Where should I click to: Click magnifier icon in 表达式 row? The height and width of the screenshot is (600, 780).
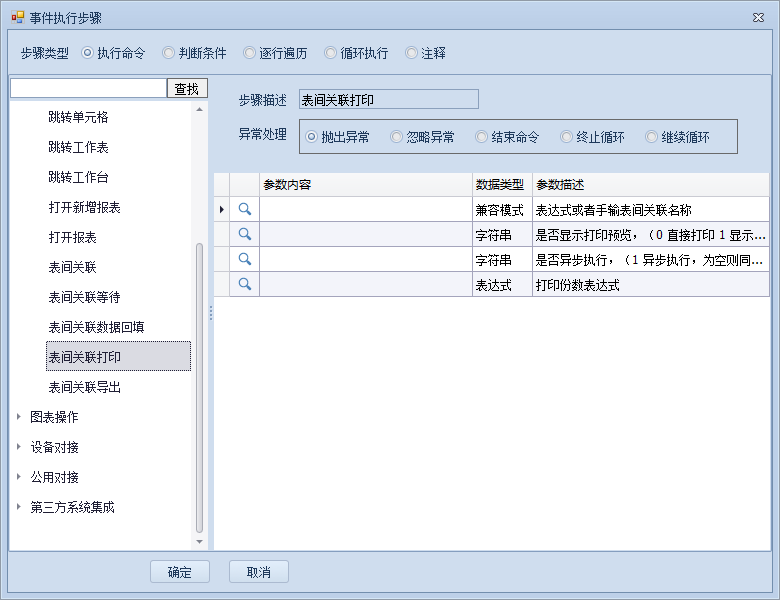(x=244, y=285)
